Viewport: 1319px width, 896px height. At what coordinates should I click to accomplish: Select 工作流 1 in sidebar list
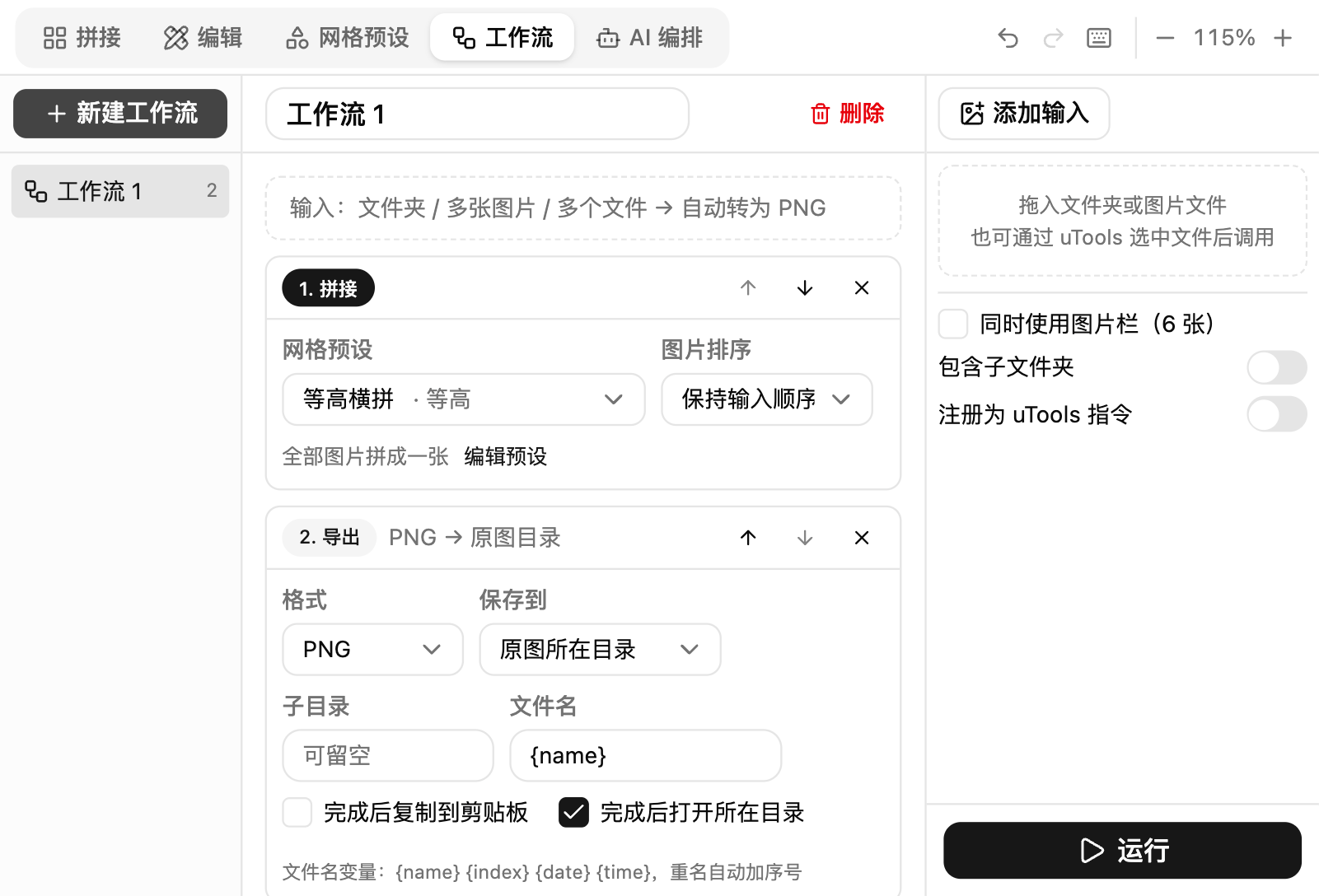[120, 191]
